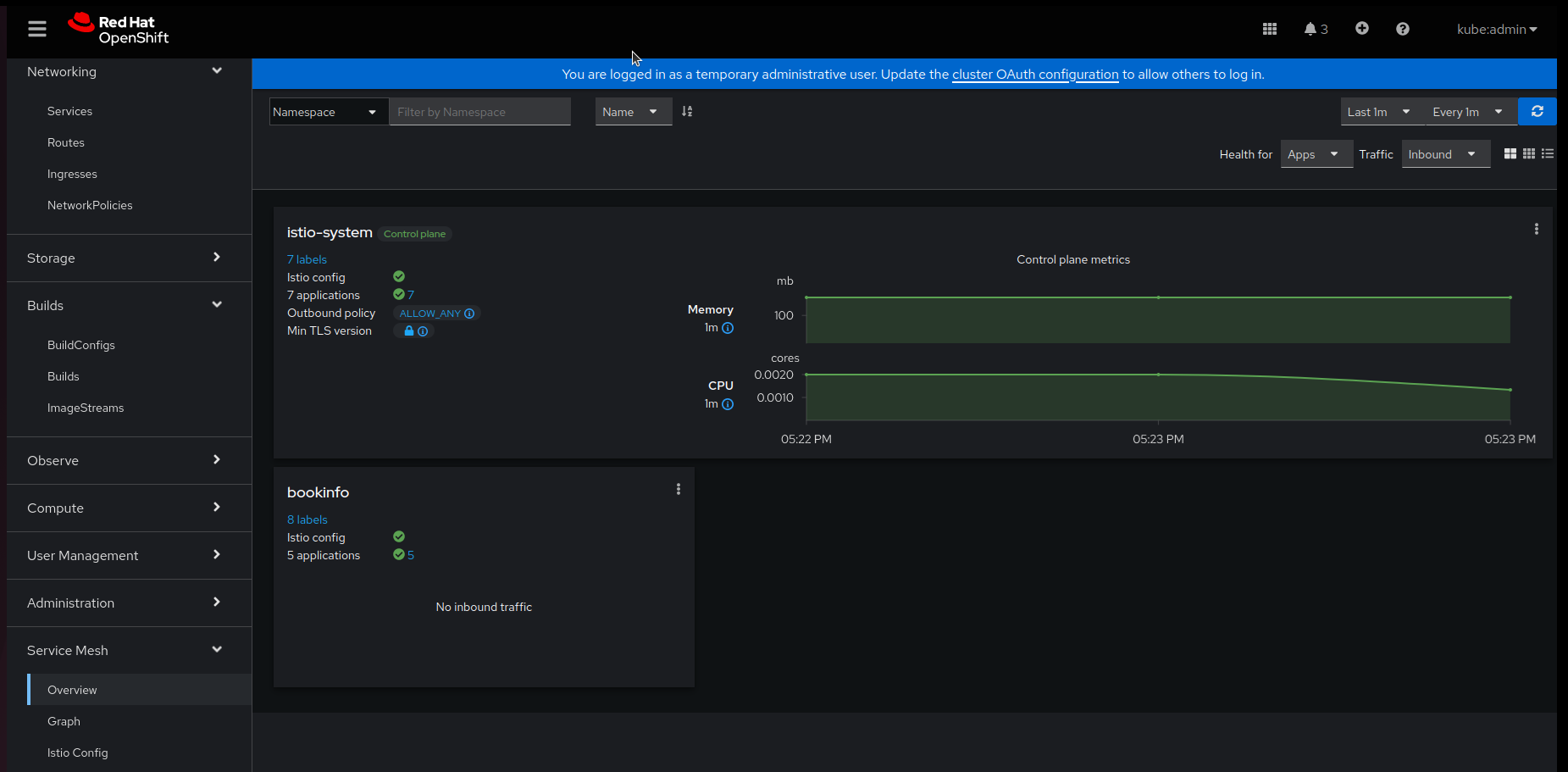Click the Red Hat OpenShift logo
The image size is (1568, 772).
point(119,30)
